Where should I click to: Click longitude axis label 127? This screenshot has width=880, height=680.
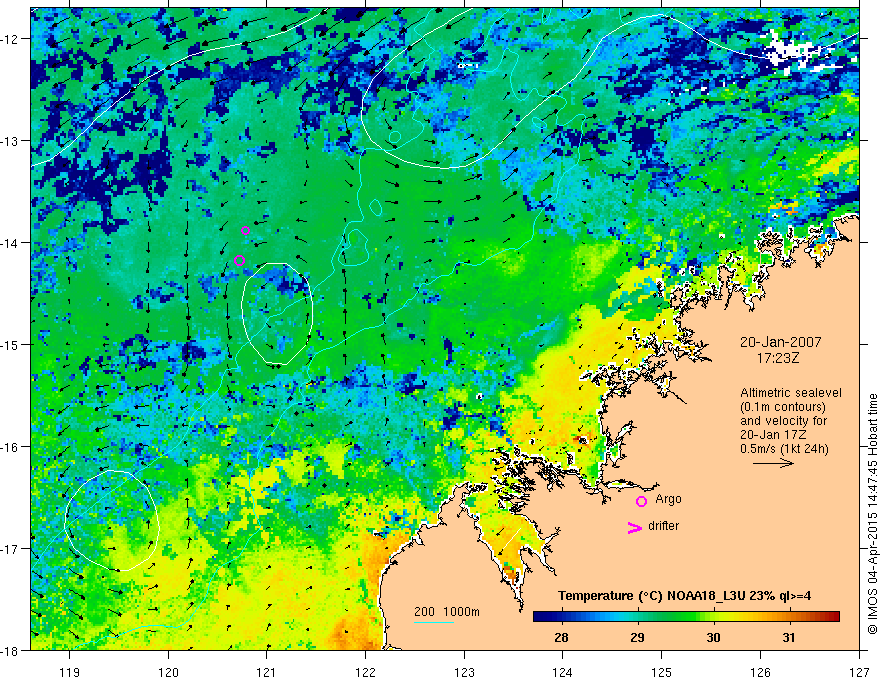(x=859, y=672)
